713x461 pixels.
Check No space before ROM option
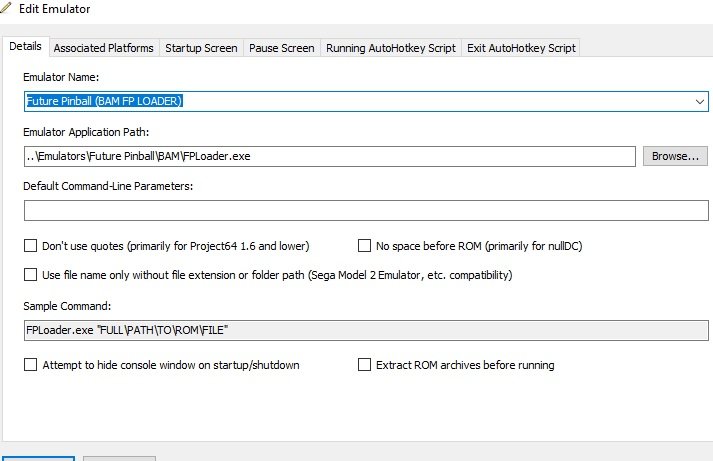364,246
